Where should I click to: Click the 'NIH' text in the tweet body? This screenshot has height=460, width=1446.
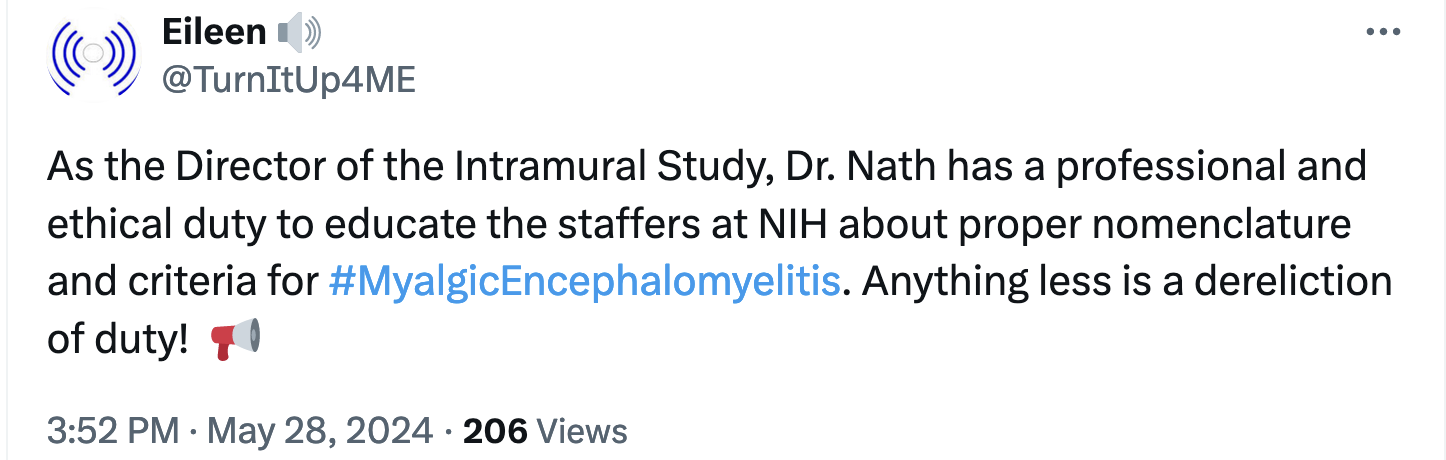pos(785,224)
